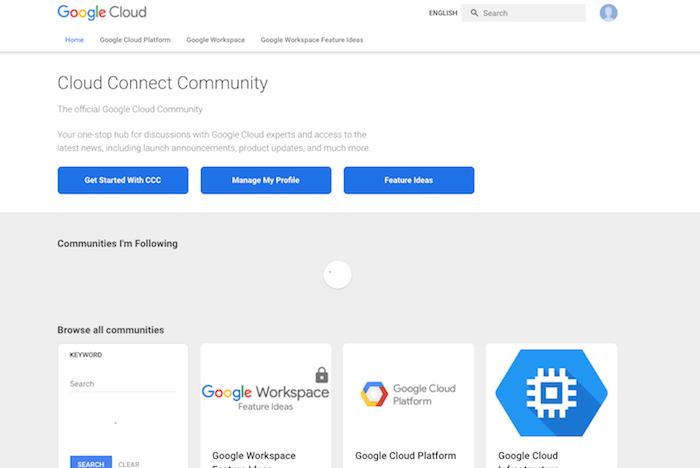Open the Feature Ideas button

tap(408, 180)
